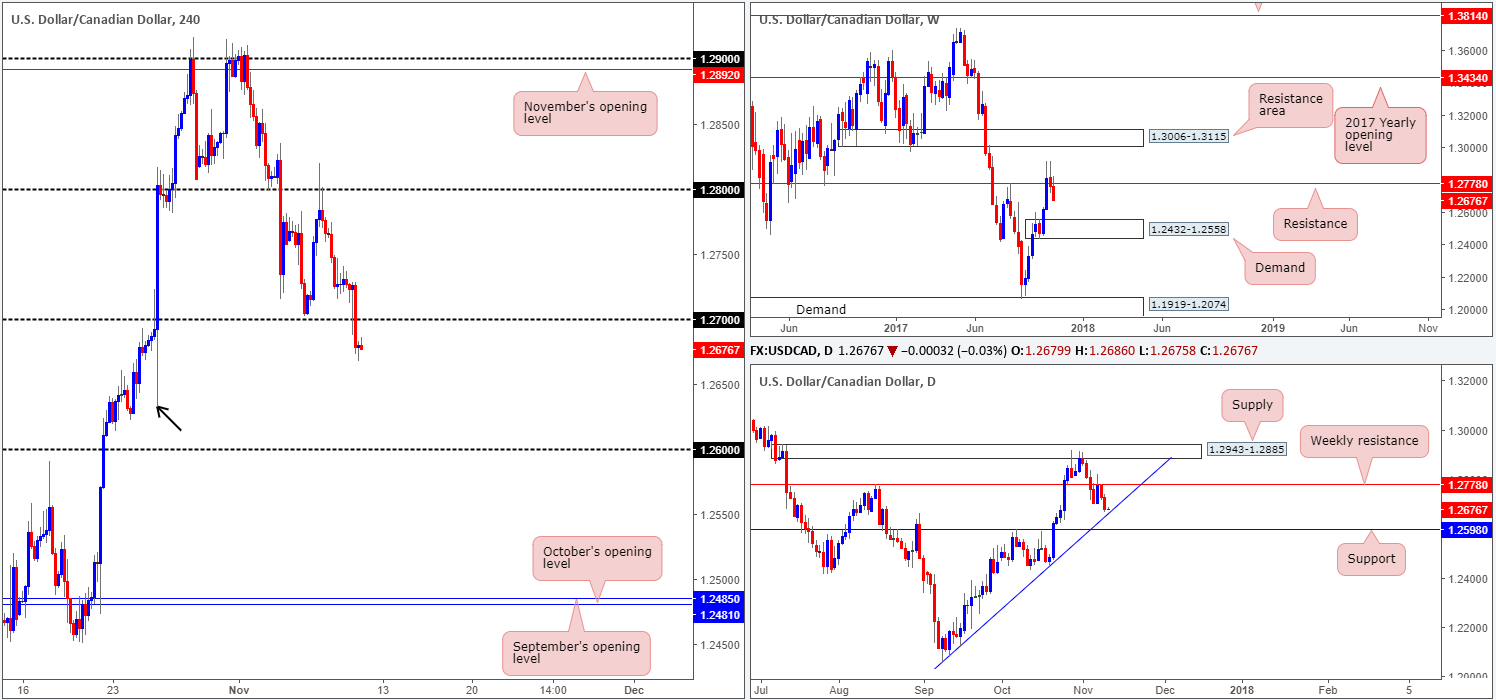Click the 'Supply' callout on daily chart
1496x700 pixels.
(x=1252, y=405)
